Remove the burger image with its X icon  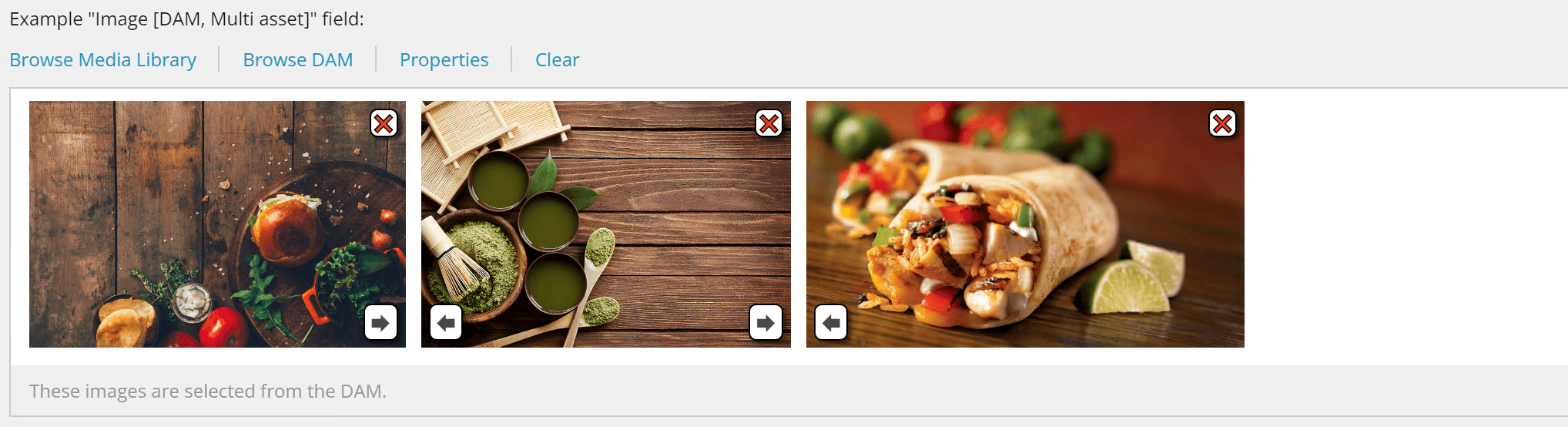[384, 123]
